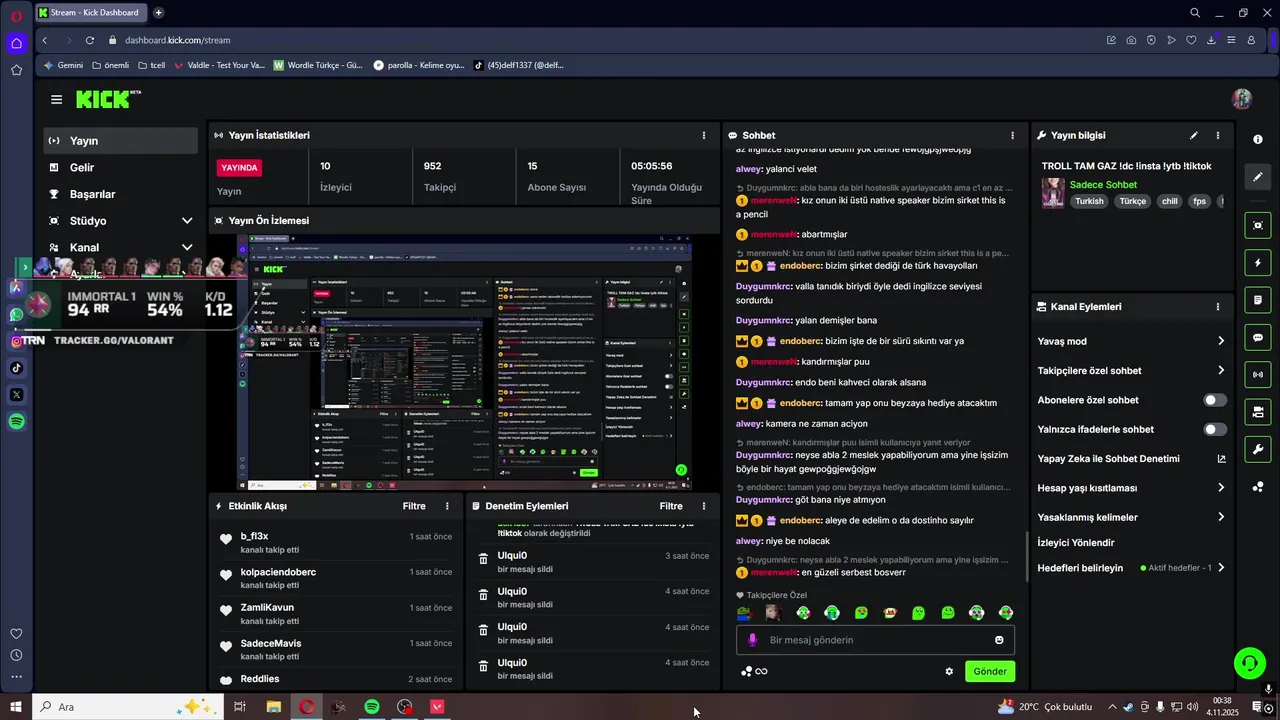Click the Bir mesaj gönderin input field
This screenshot has width=1280, height=720.
pyautogui.click(x=875, y=640)
